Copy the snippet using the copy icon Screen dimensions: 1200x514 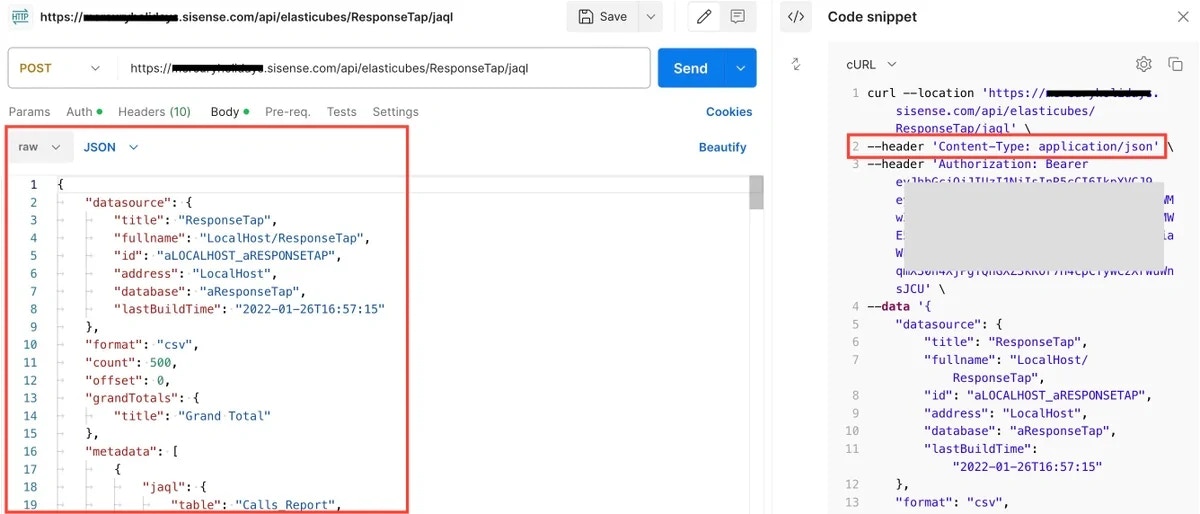point(1177,64)
